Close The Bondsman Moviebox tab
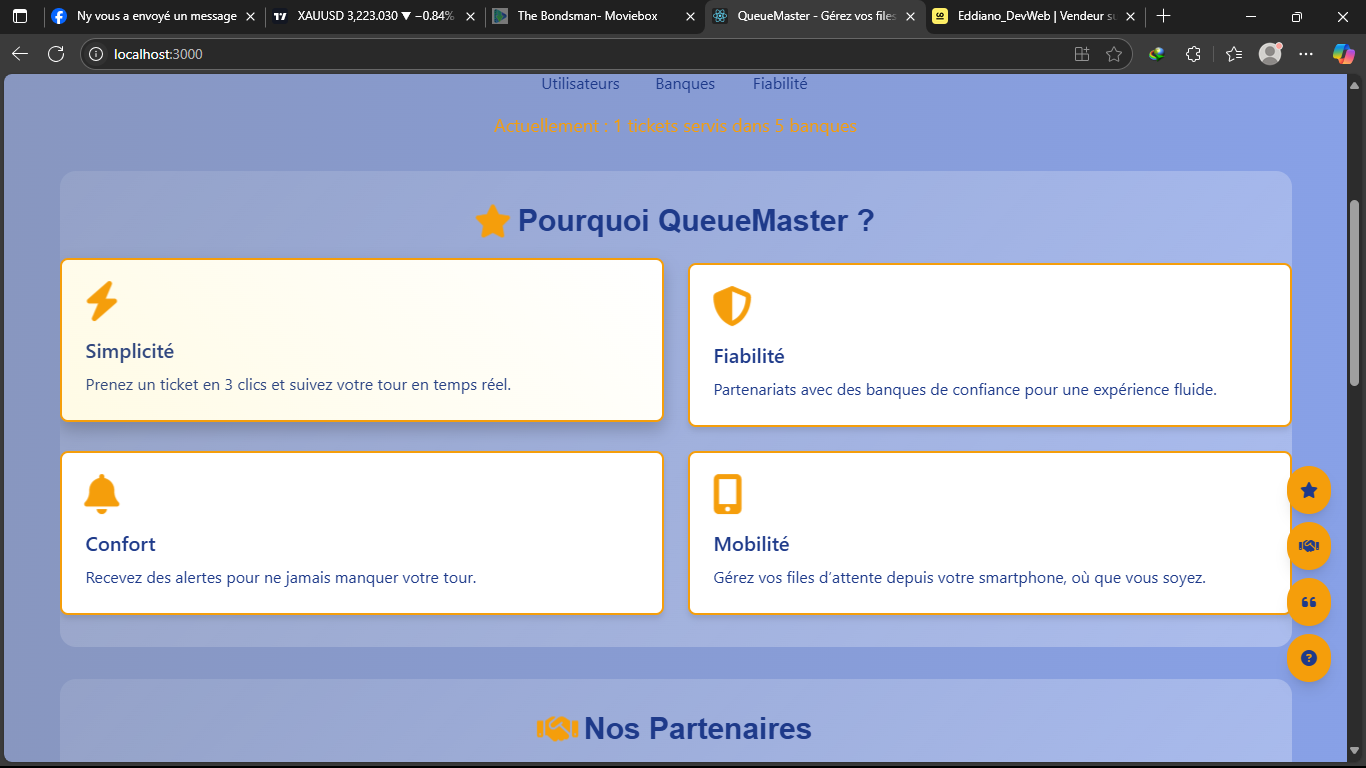 point(689,16)
